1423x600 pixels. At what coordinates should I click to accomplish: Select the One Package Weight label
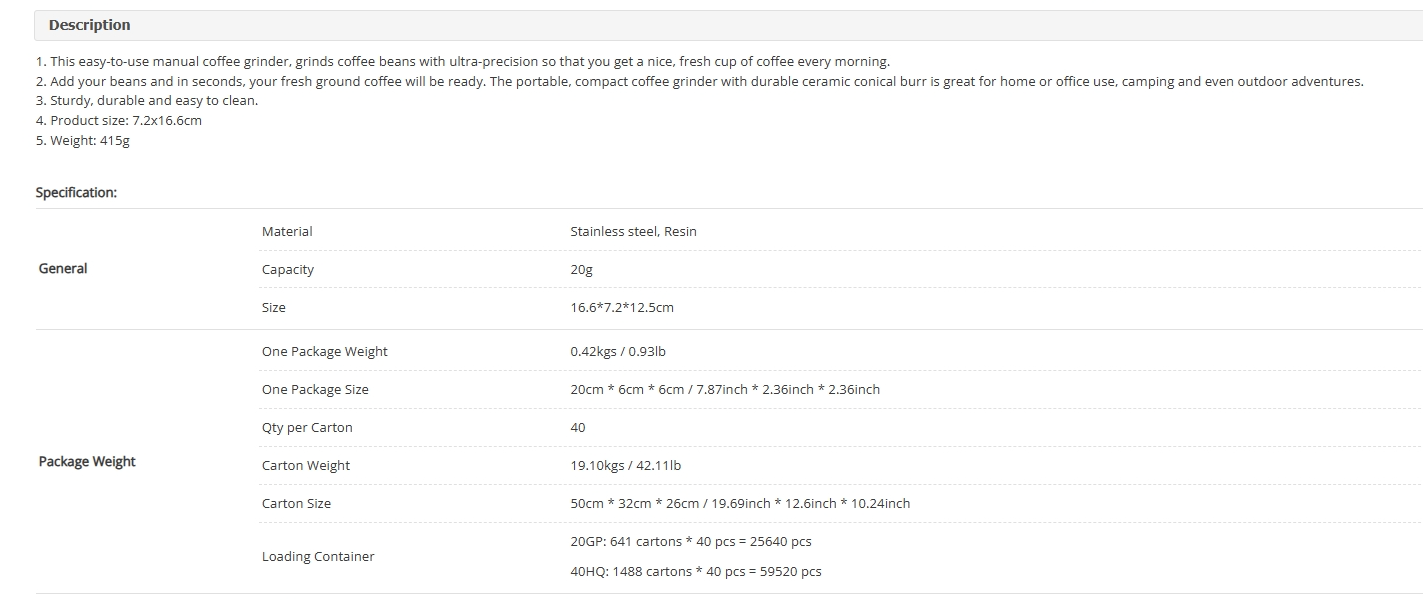pos(325,351)
